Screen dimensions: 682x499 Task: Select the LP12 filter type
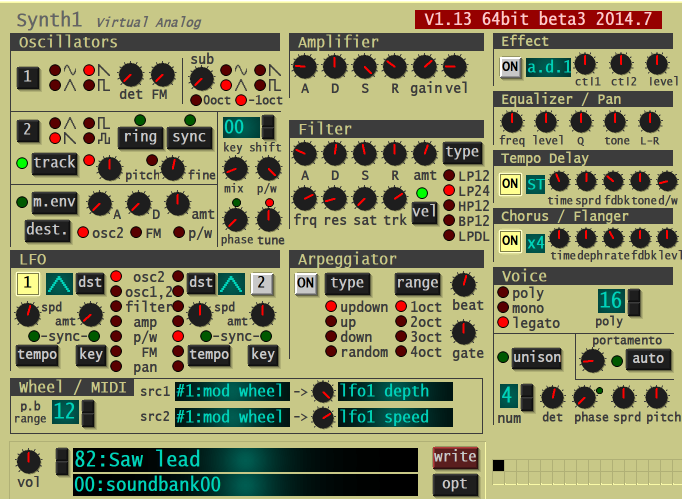[449, 176]
